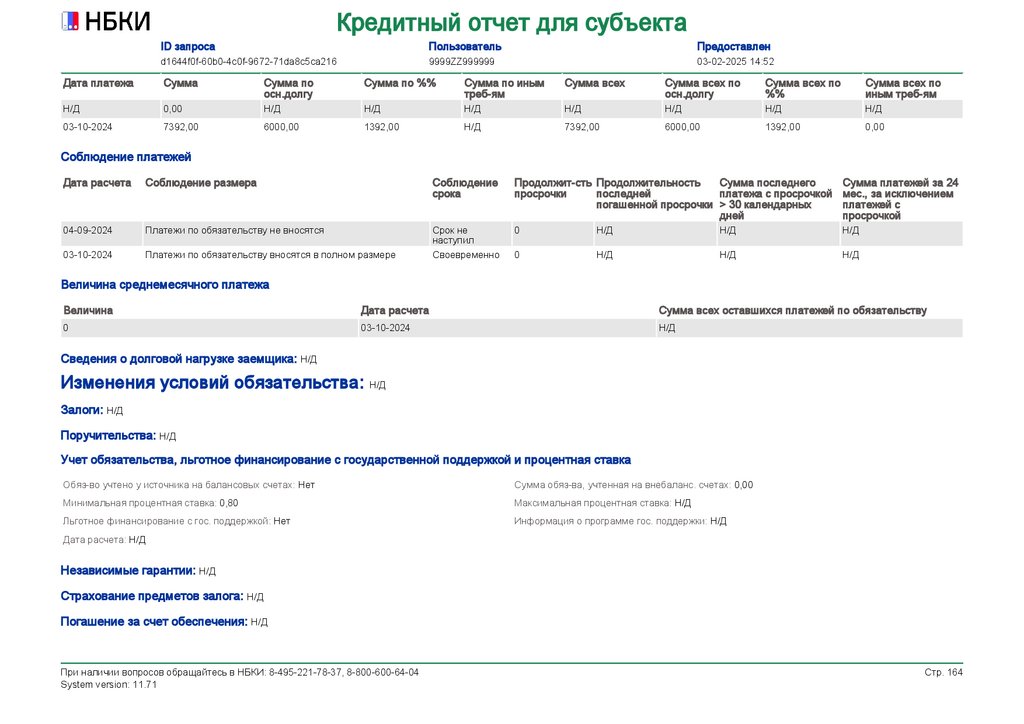Select the request ID value starting with d1644f0f

point(248,62)
